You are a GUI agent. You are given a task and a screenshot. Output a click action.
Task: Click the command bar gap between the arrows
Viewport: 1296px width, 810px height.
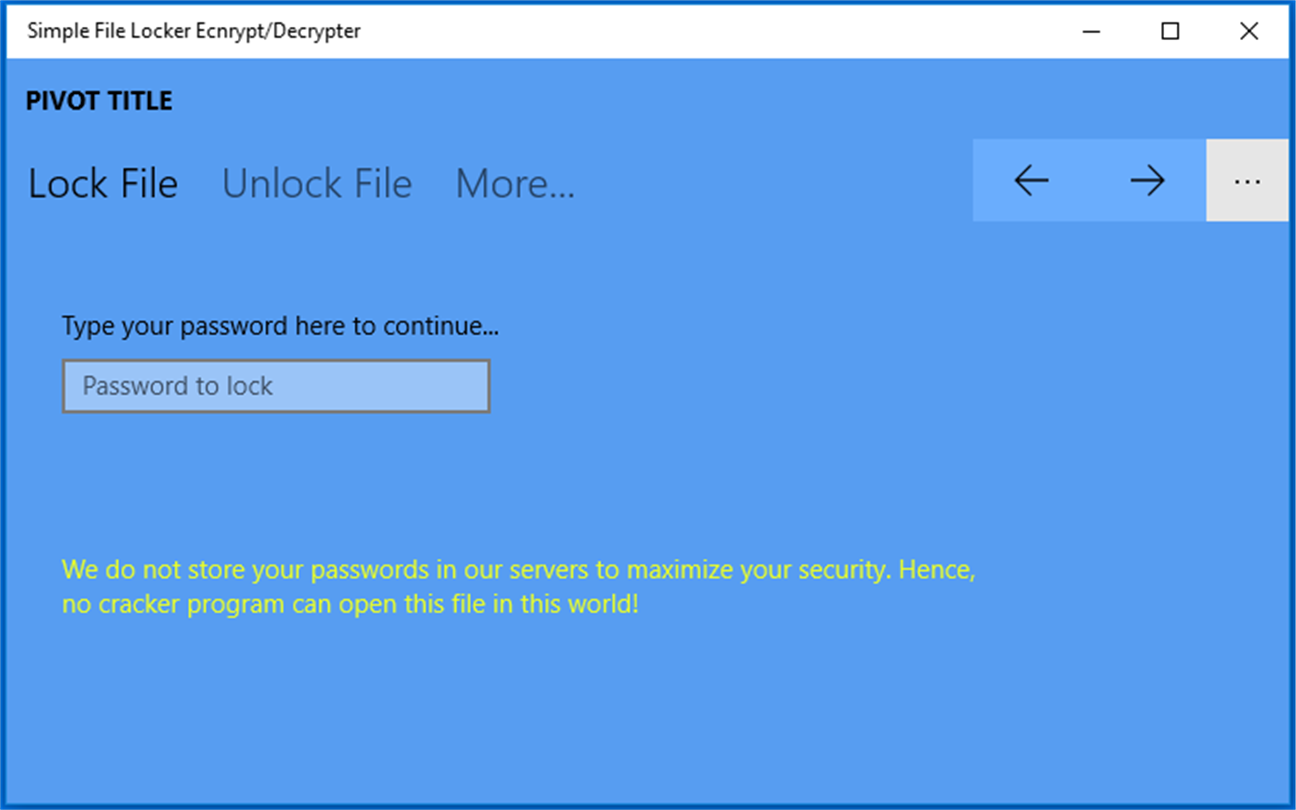(1089, 180)
